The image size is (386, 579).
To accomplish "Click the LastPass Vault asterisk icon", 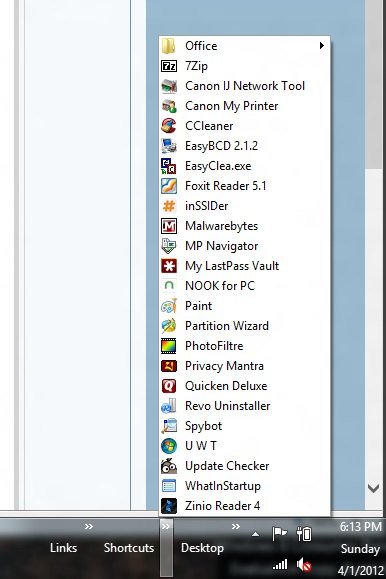I will point(169,266).
